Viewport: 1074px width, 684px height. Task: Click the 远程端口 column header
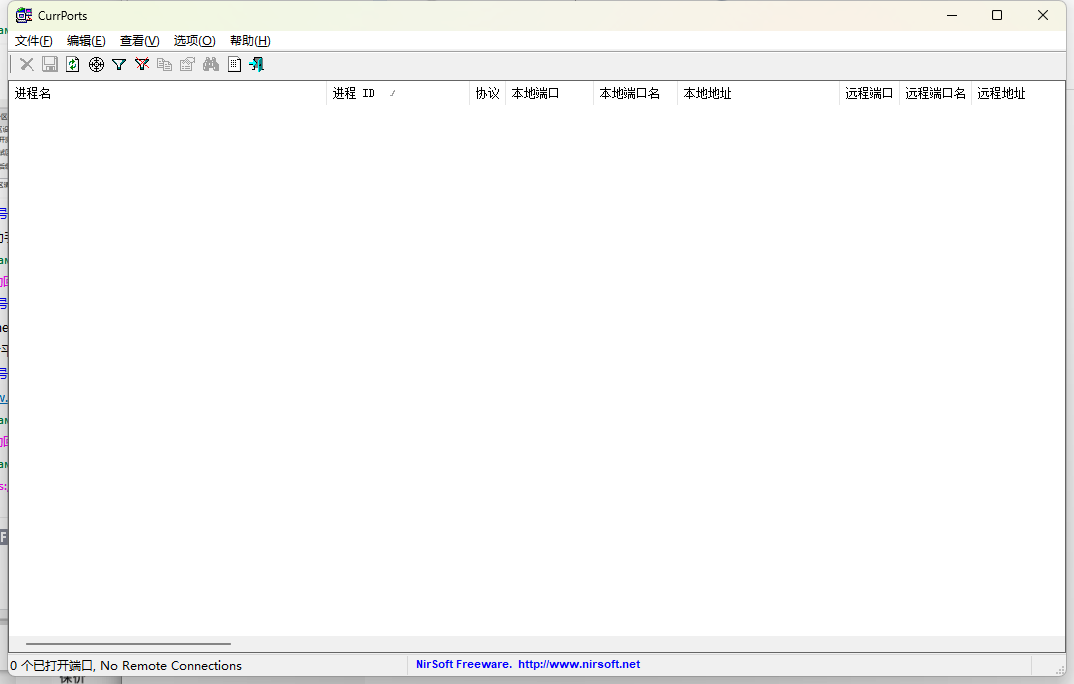coord(868,93)
